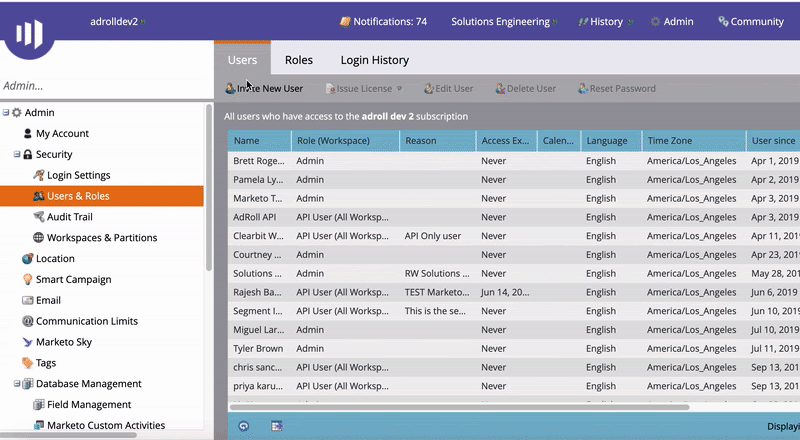Click the Smart Campaign lightbulb icon
Image resolution: width=800 pixels, height=440 pixels.
tap(27, 280)
